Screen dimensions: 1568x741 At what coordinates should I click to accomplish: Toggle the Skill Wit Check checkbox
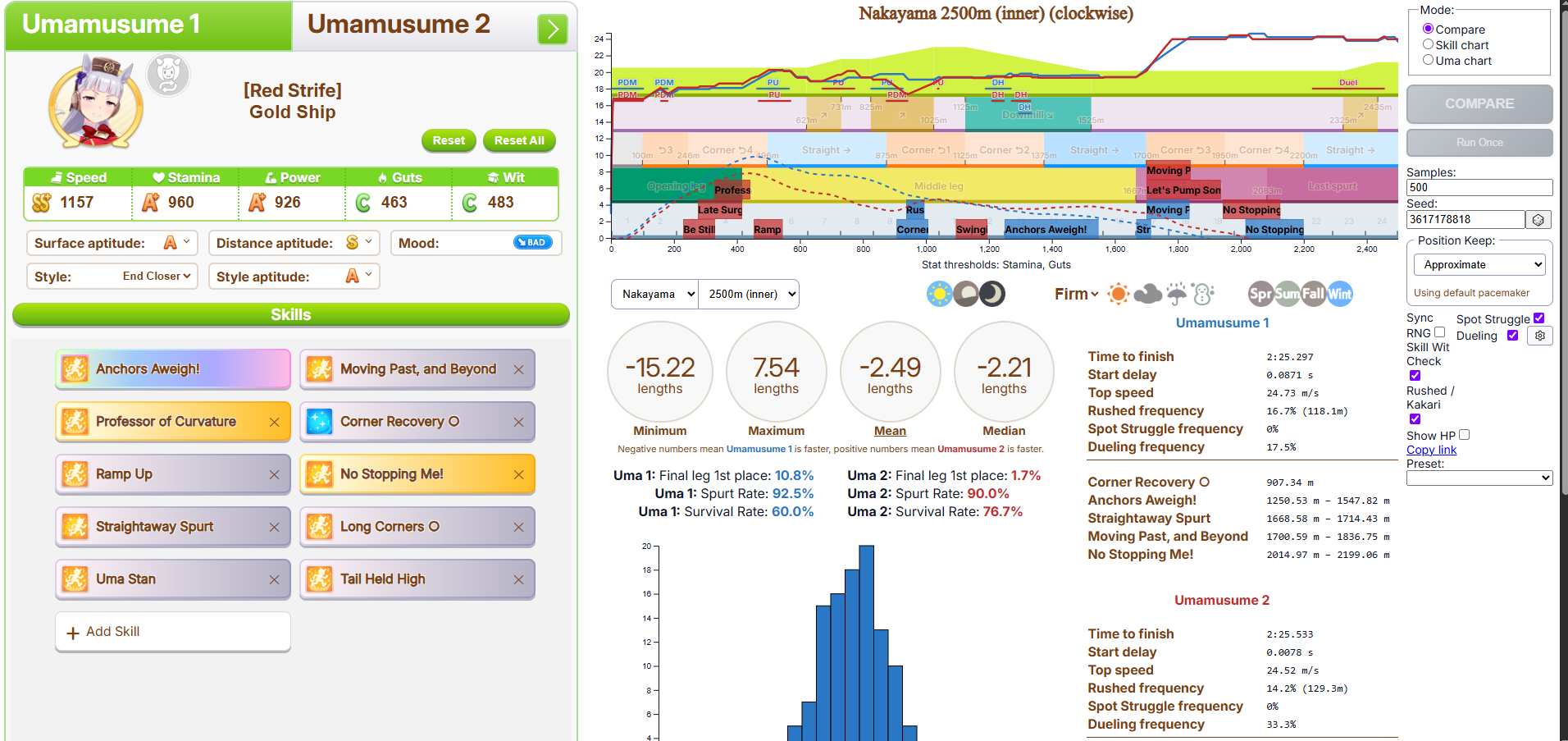(x=1415, y=375)
